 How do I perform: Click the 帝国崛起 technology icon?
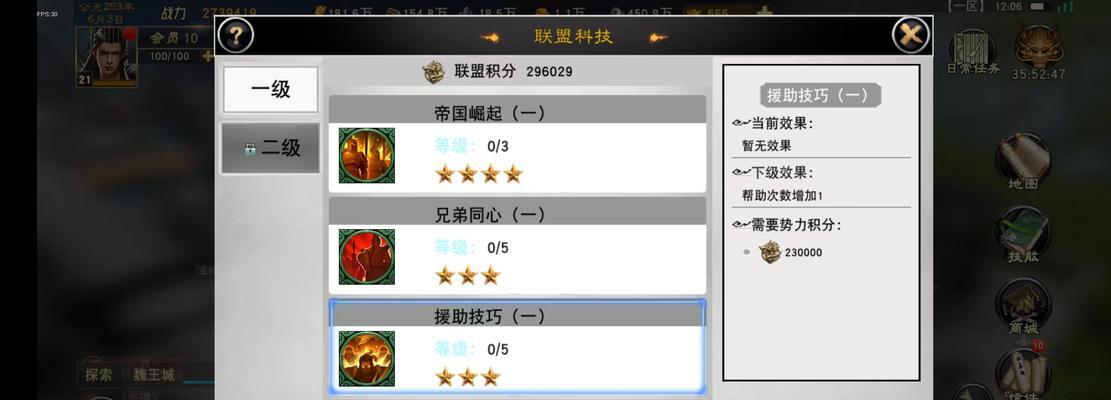[x=366, y=155]
